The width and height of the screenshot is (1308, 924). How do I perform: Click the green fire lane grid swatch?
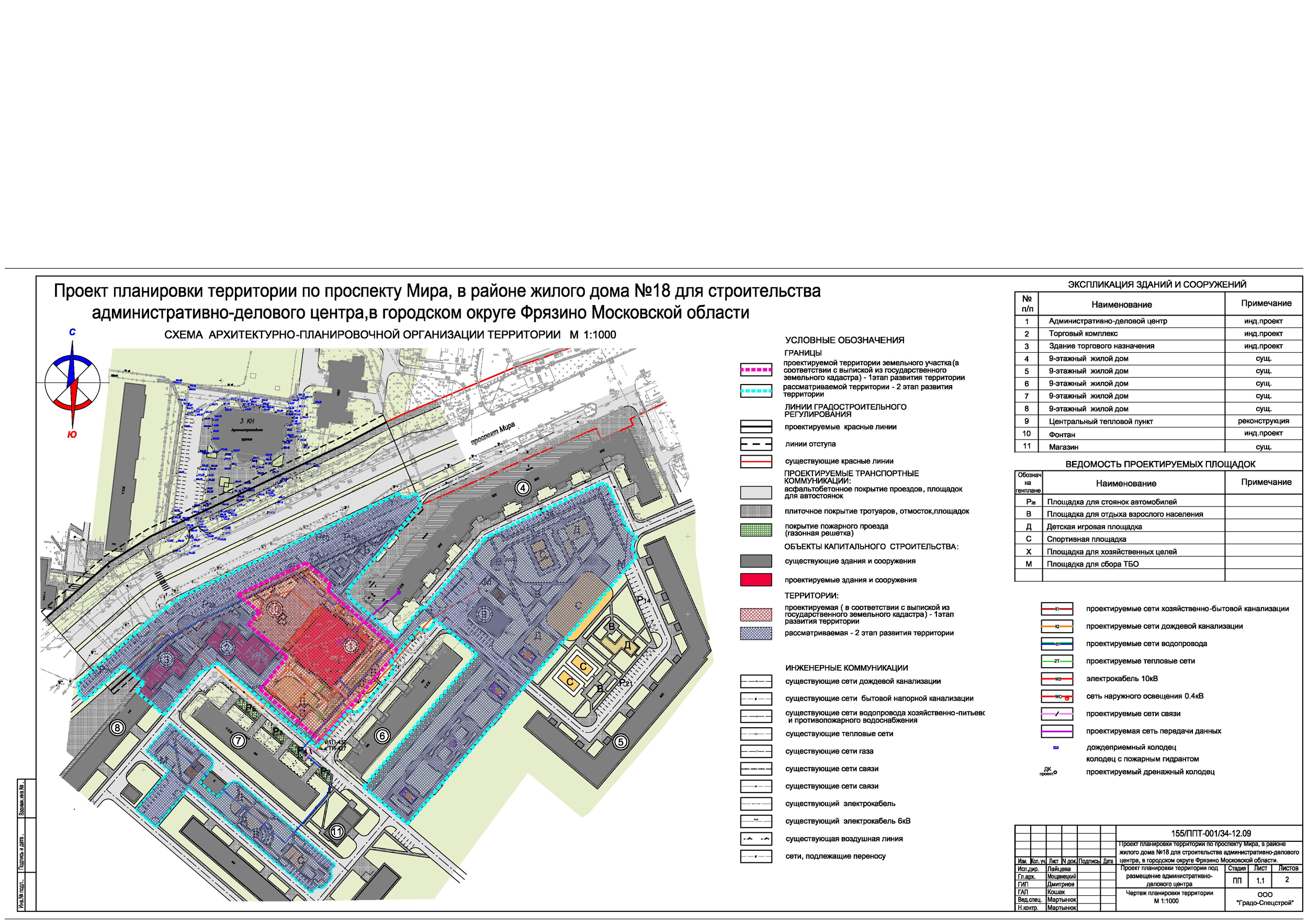pos(756,530)
